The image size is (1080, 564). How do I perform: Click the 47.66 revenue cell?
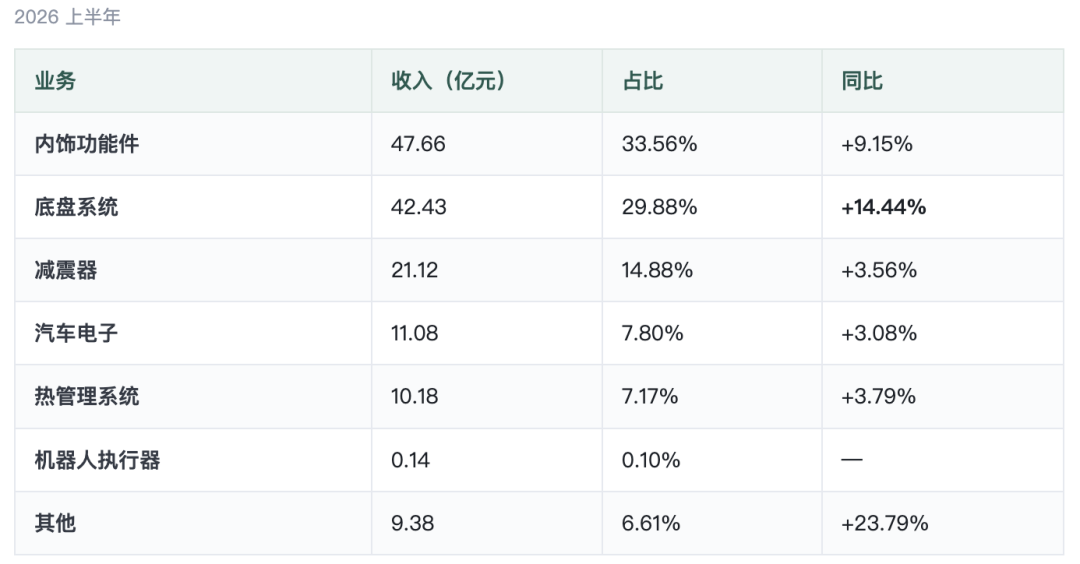[418, 144]
